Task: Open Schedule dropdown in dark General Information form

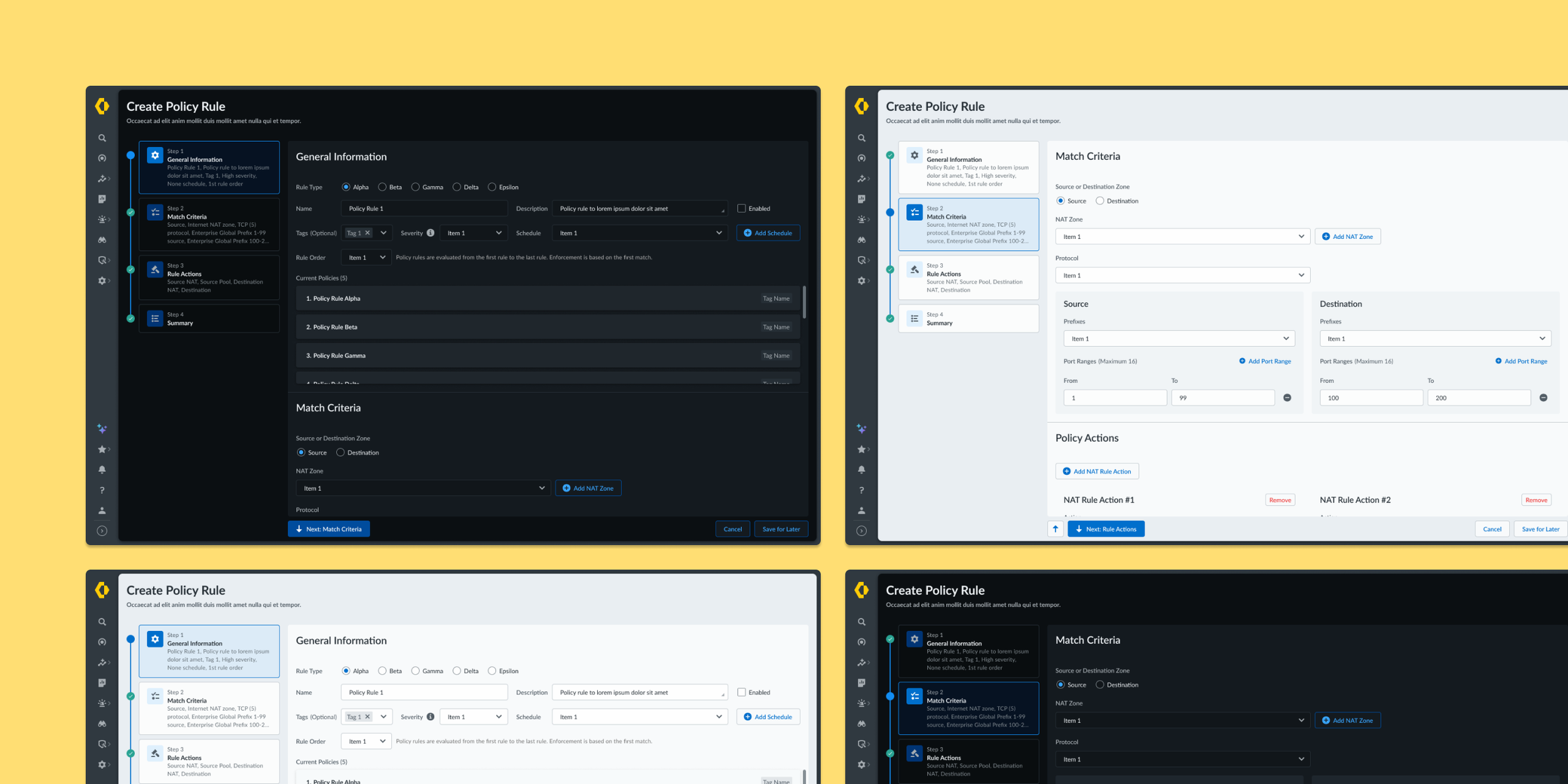Action: click(639, 233)
